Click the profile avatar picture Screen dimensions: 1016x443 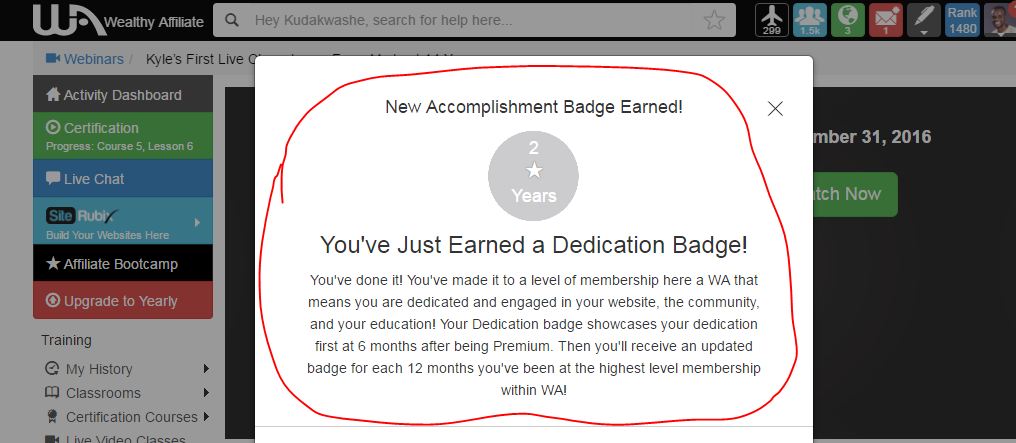click(1000, 20)
